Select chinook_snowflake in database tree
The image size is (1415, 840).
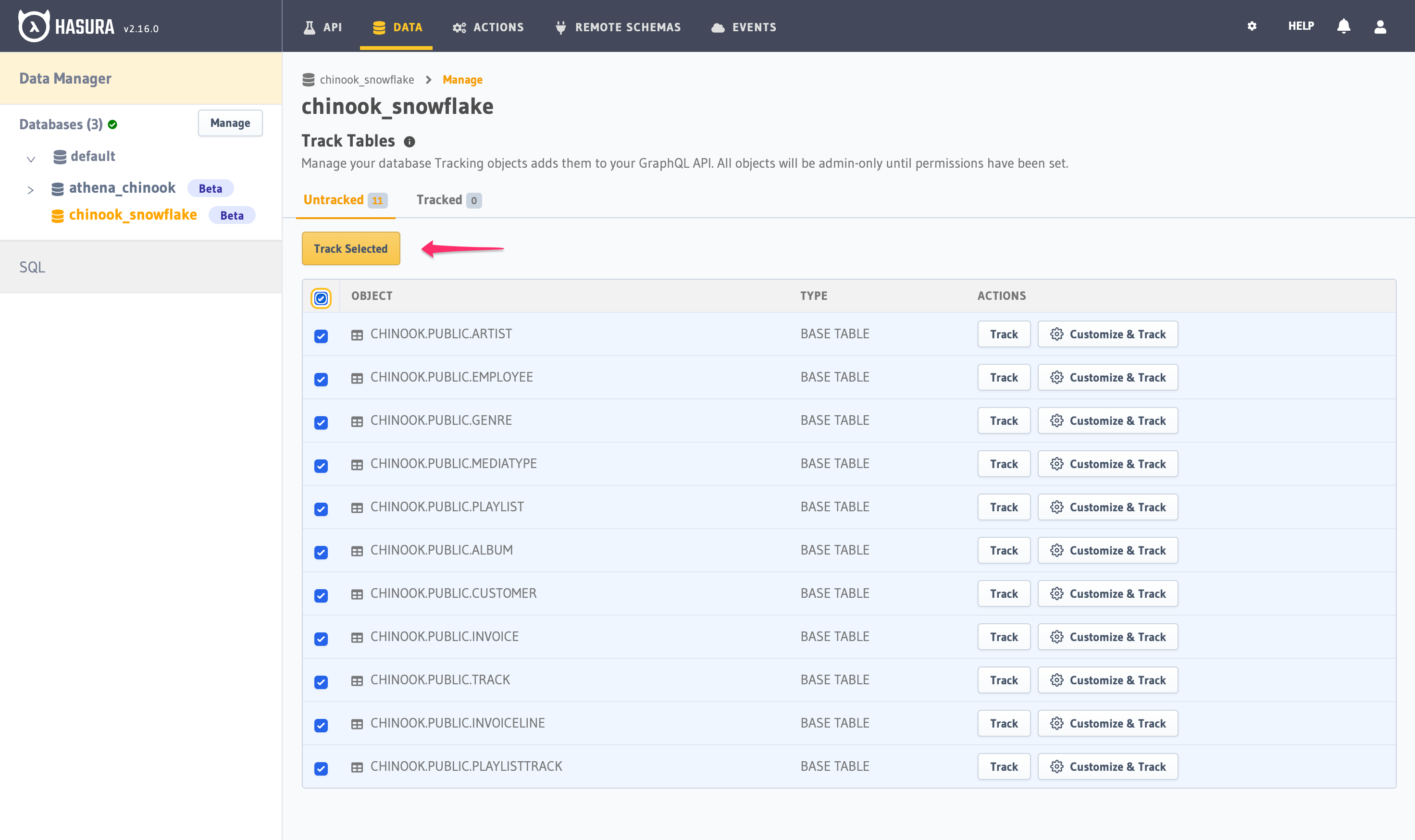point(133,215)
